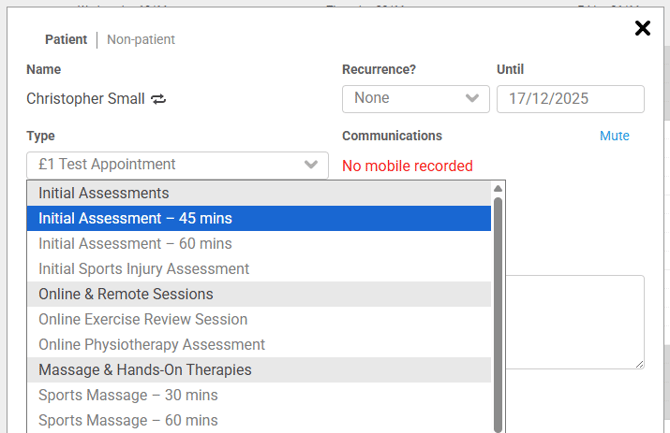Click the type list scrollbar thumb
This screenshot has width=670, height=433.
point(498,310)
